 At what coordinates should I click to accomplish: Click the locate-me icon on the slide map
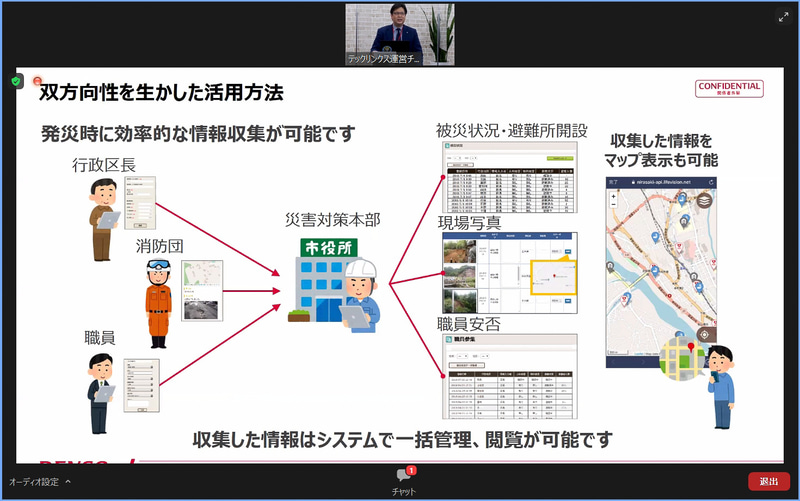coord(705,335)
